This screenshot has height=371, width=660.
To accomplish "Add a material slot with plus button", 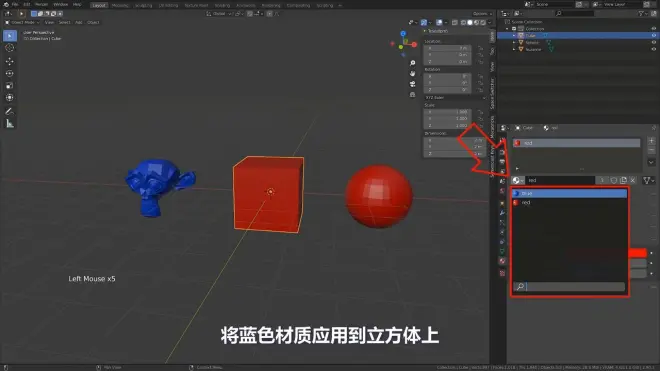I will [651, 141].
